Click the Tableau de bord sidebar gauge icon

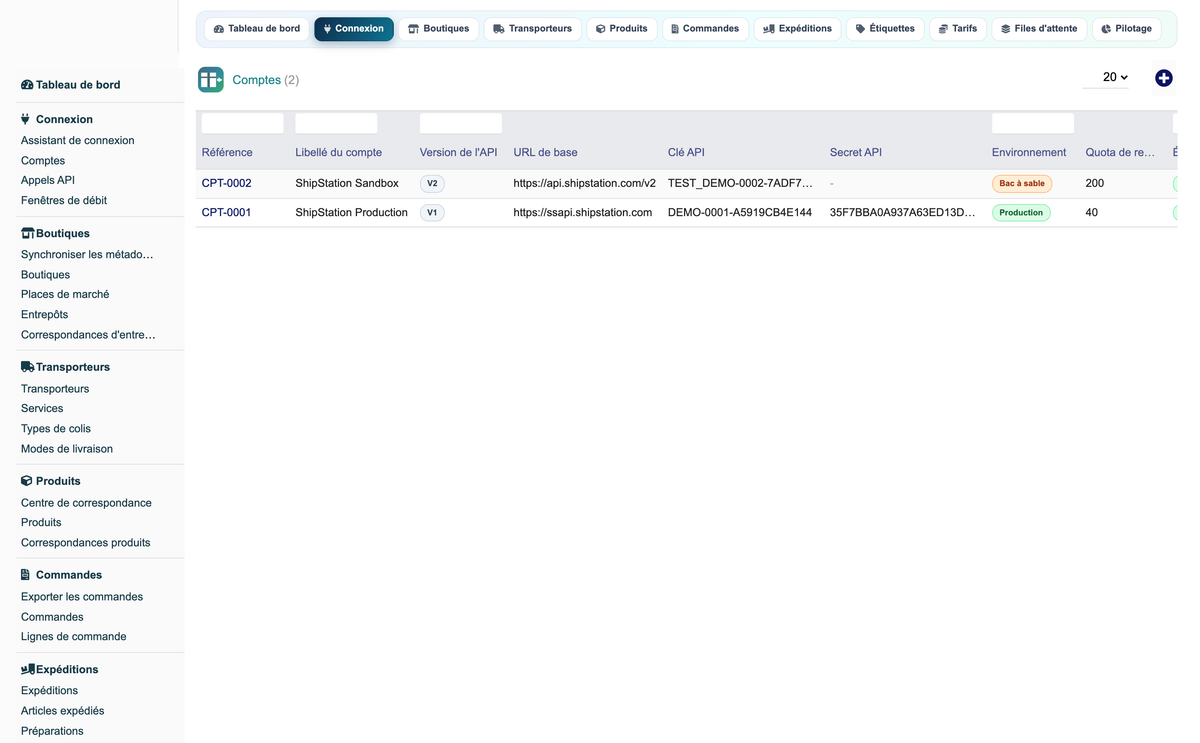coord(27,85)
